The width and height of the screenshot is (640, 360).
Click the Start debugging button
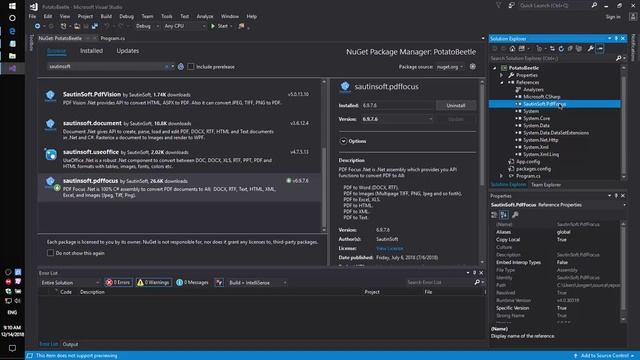220,26
